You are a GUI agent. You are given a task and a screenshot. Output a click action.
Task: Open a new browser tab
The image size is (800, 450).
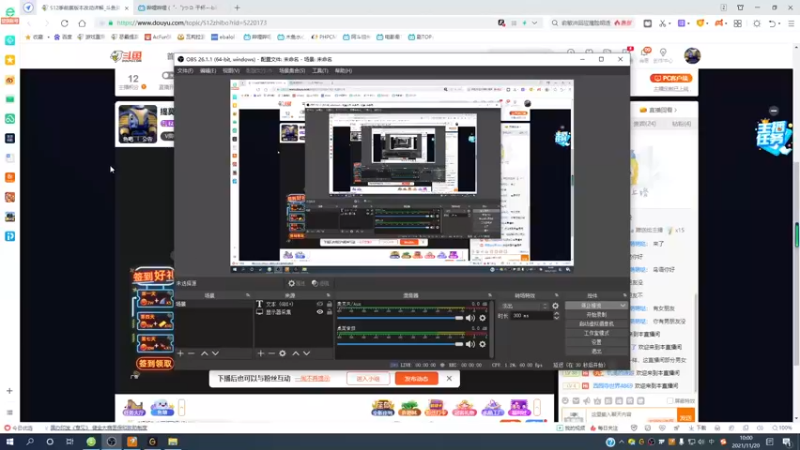click(x=237, y=8)
